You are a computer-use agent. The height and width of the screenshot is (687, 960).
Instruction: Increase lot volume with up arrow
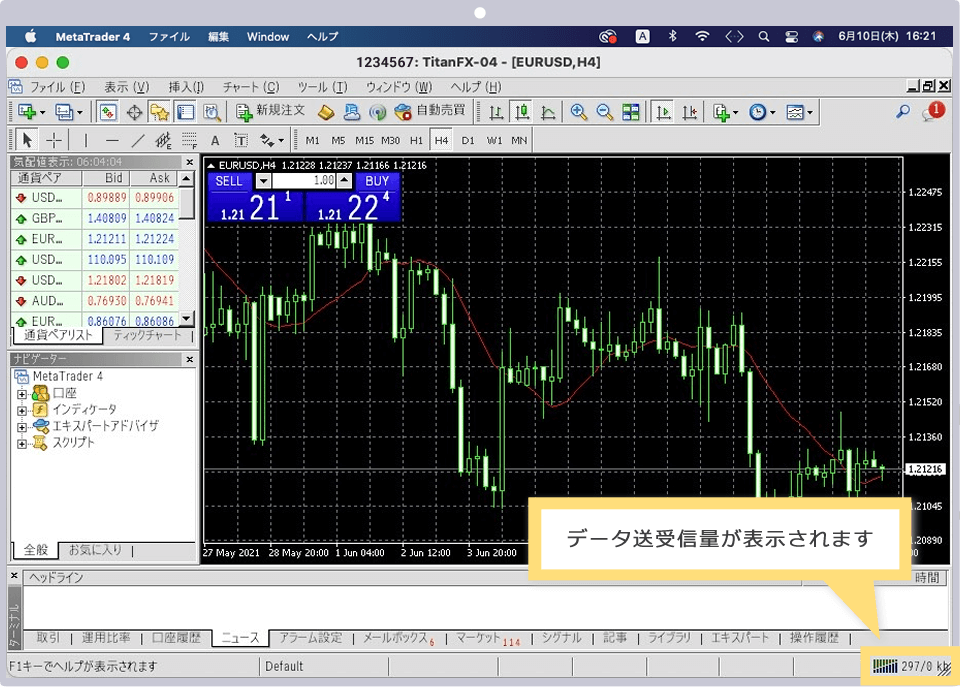click(345, 181)
